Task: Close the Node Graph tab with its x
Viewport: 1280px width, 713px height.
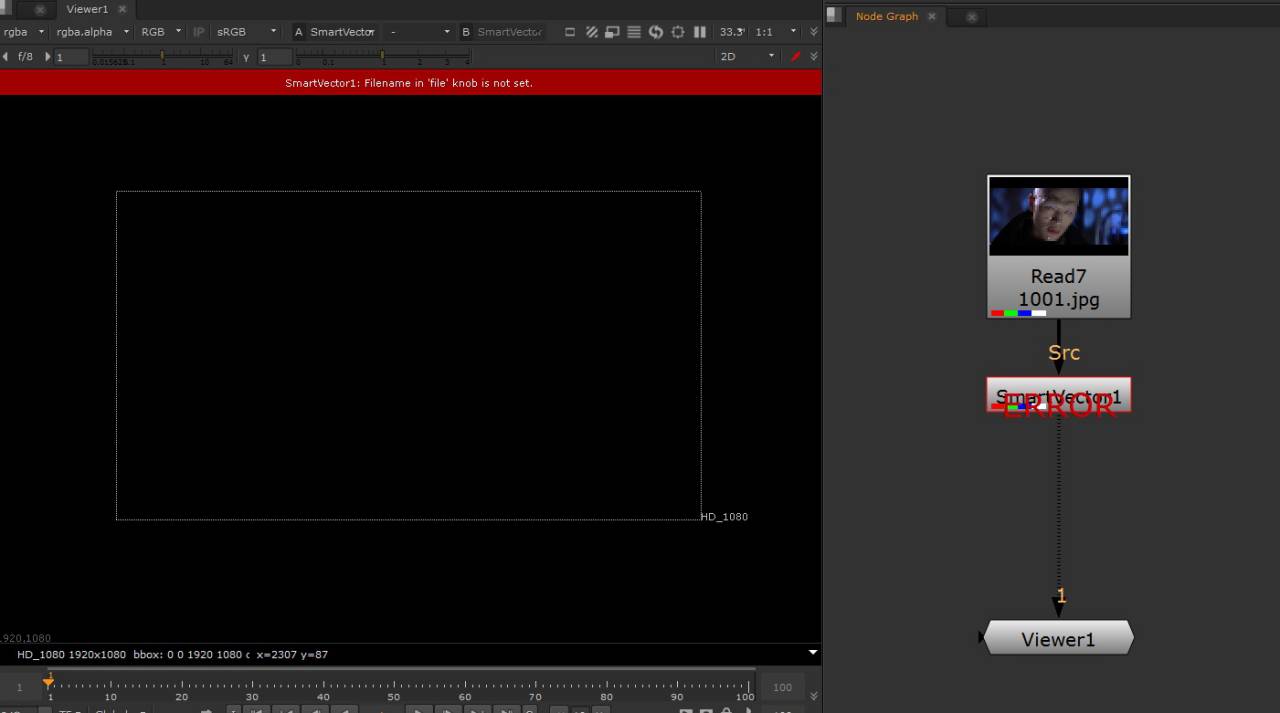Action: pos(931,16)
